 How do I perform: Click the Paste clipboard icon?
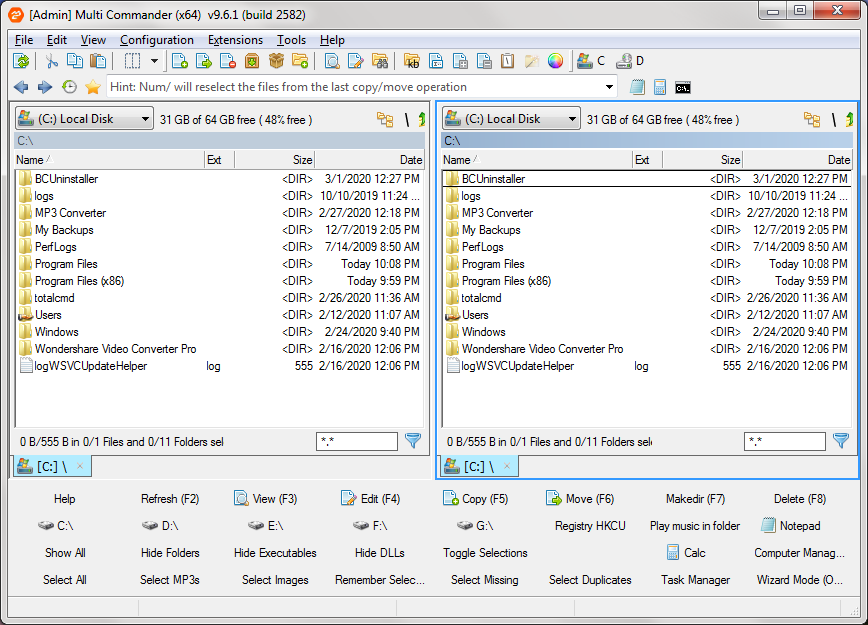click(98, 61)
